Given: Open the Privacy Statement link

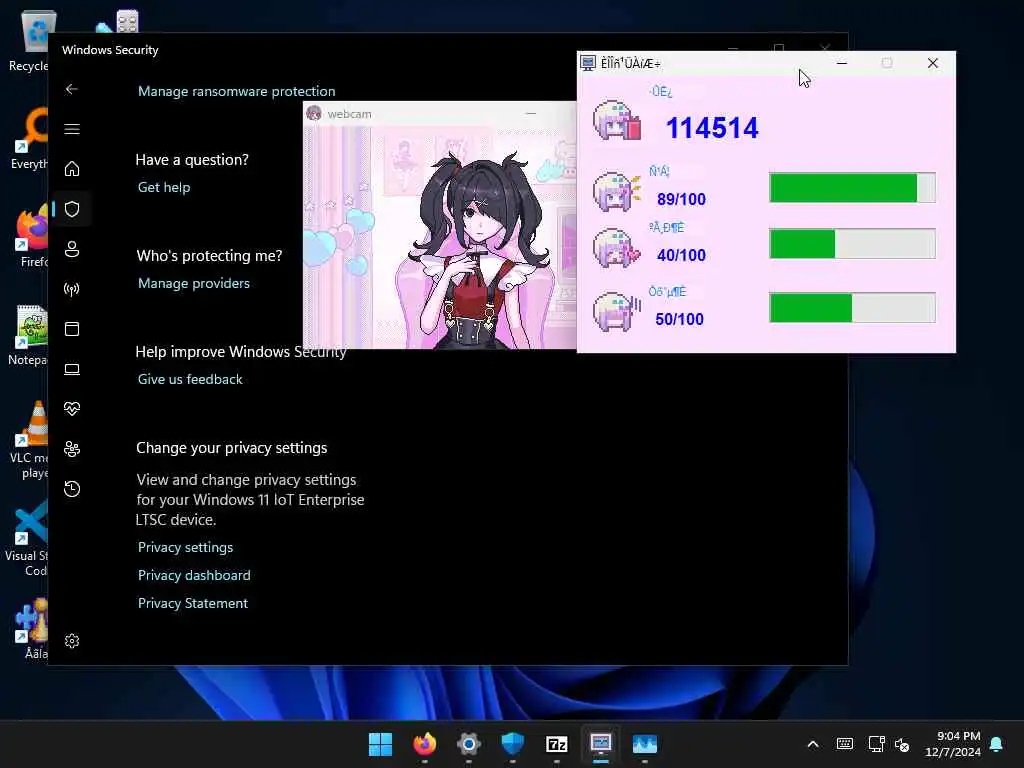Looking at the screenshot, I should click(193, 603).
